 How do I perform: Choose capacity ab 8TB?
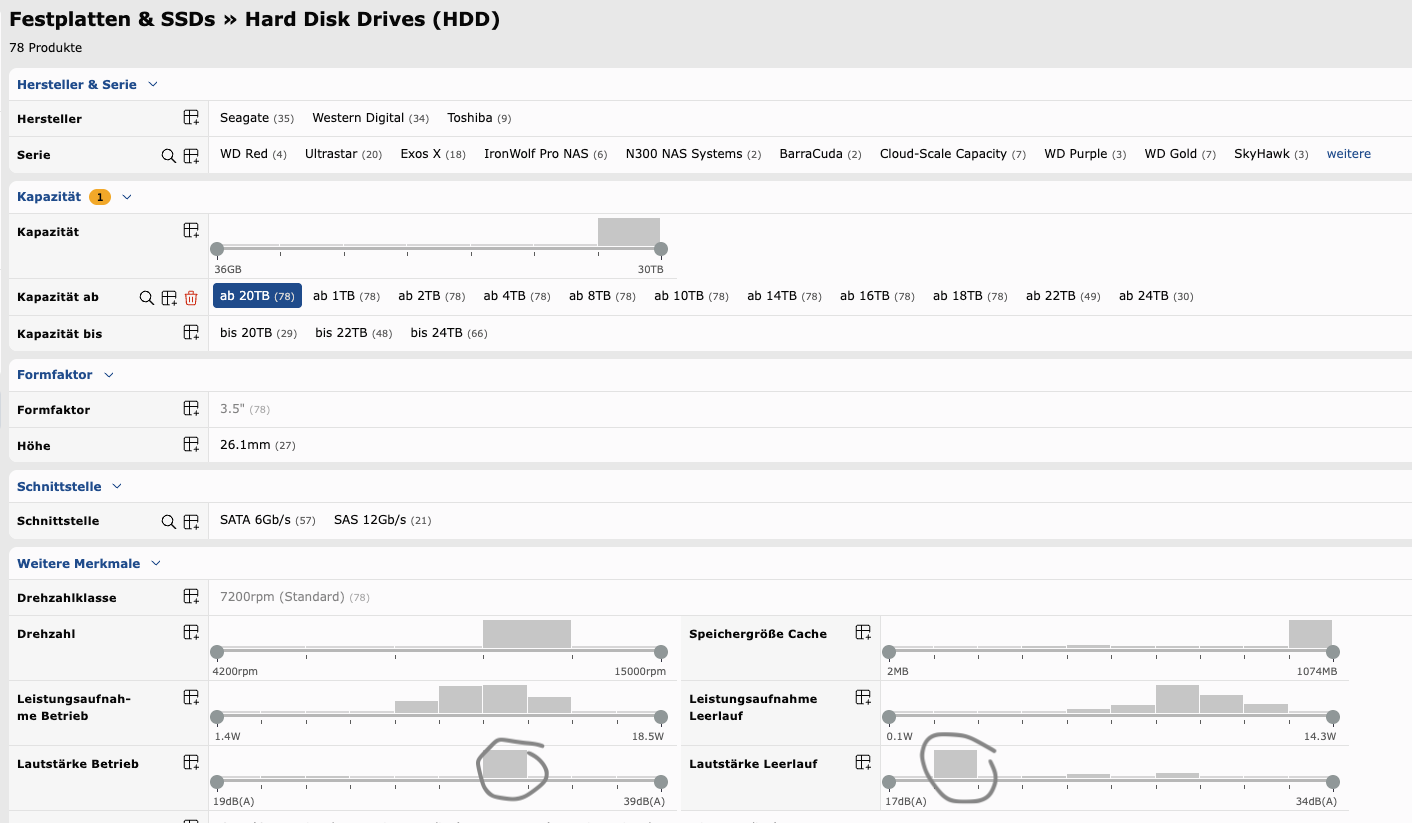pos(602,296)
